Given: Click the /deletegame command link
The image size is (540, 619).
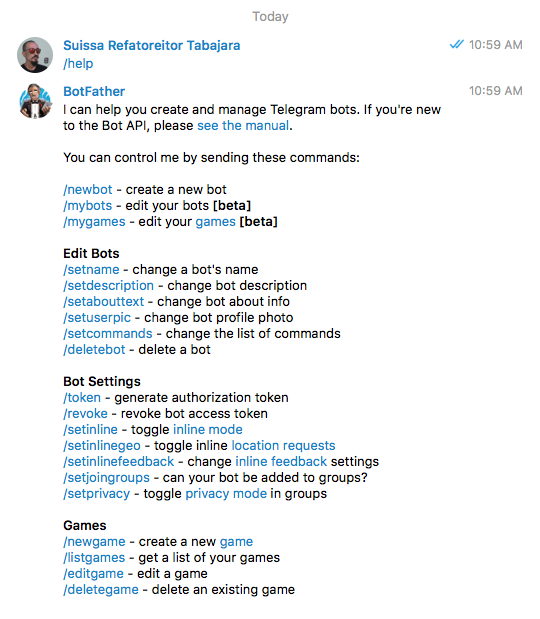Looking at the screenshot, I should [x=101, y=590].
